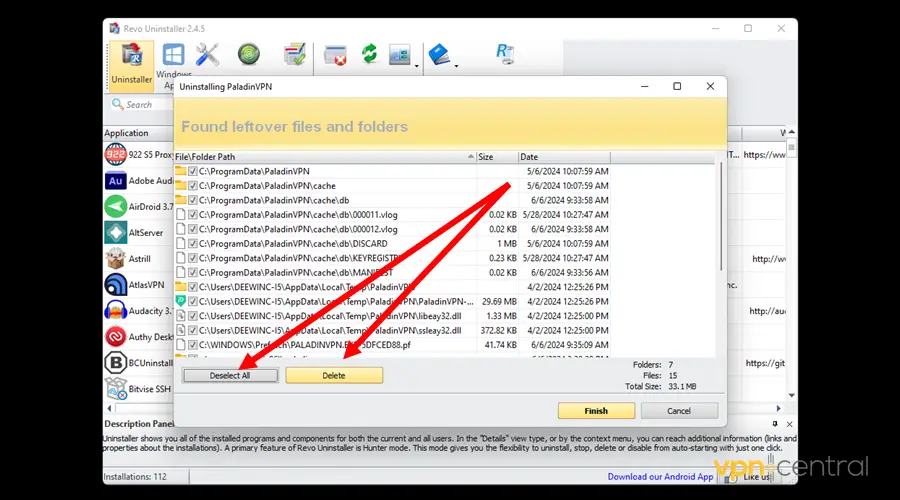Image resolution: width=900 pixels, height=500 pixels.
Task: Click the Revo Pro upgrade icon
Action: pos(505,55)
